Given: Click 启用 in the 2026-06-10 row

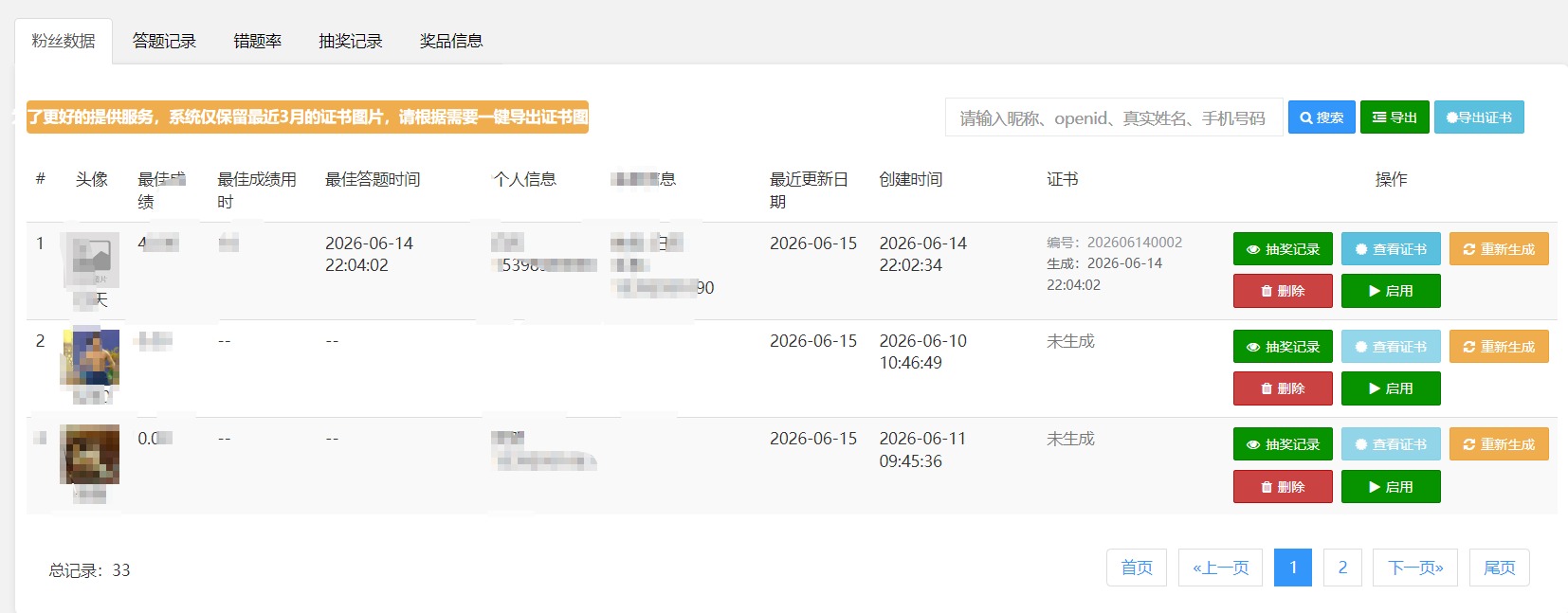Looking at the screenshot, I should pyautogui.click(x=1391, y=388).
